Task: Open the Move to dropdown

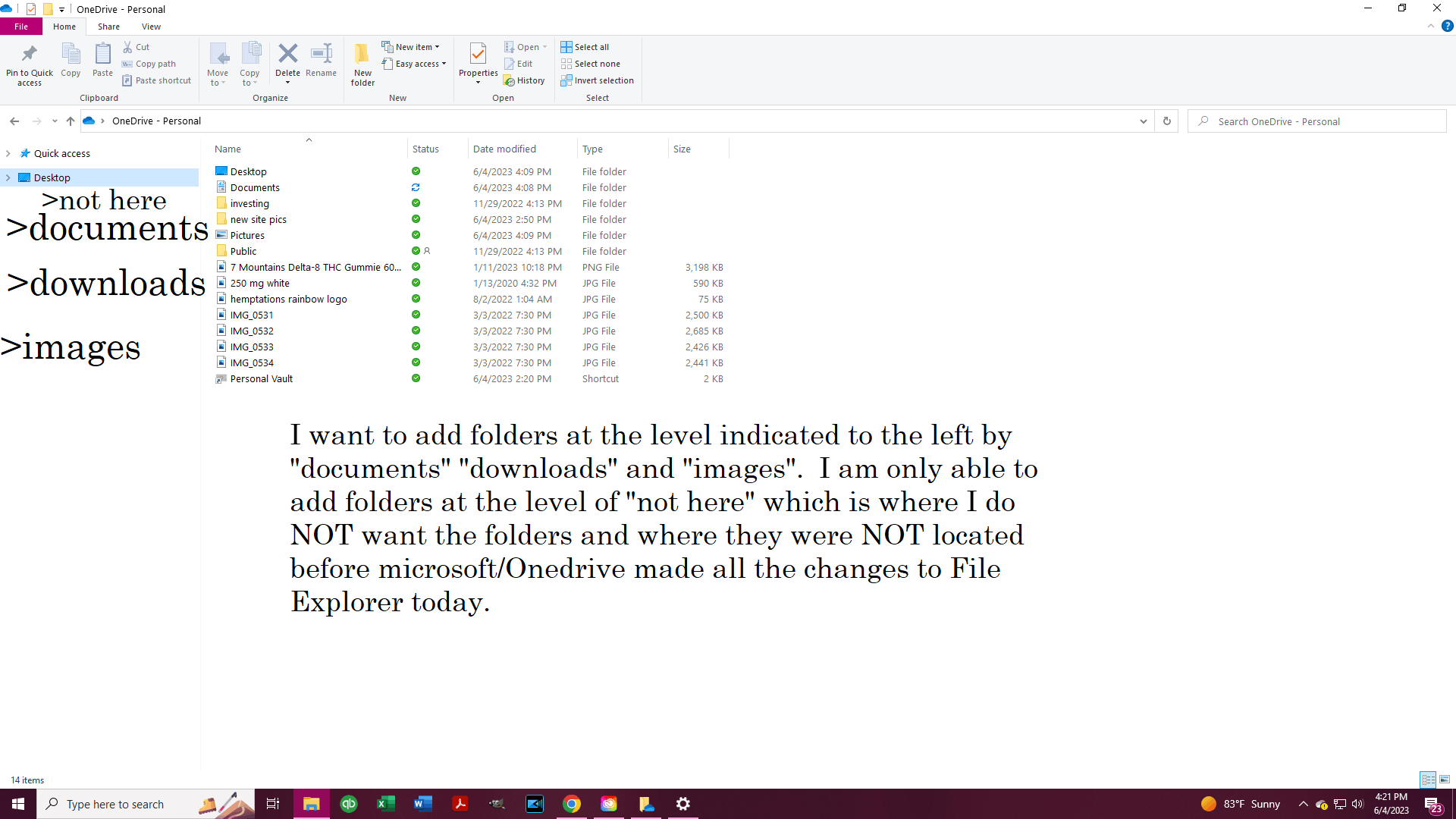Action: 218,64
